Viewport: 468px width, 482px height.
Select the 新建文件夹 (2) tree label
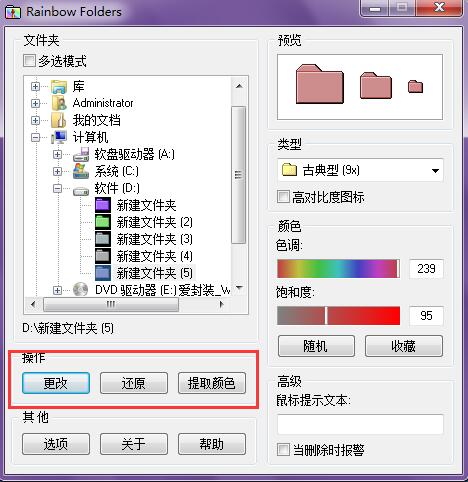[x=154, y=222]
